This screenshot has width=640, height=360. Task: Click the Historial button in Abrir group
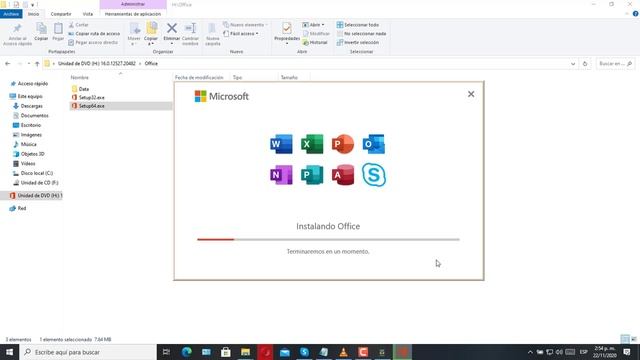315,42
